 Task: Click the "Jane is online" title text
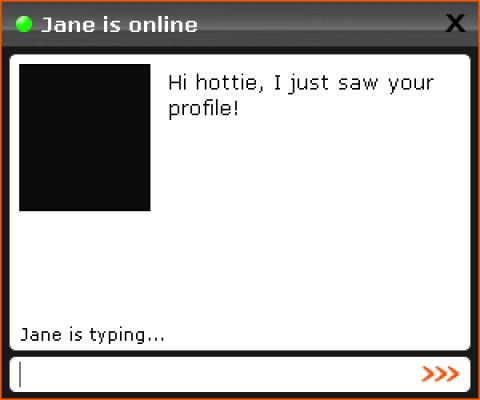coord(119,25)
